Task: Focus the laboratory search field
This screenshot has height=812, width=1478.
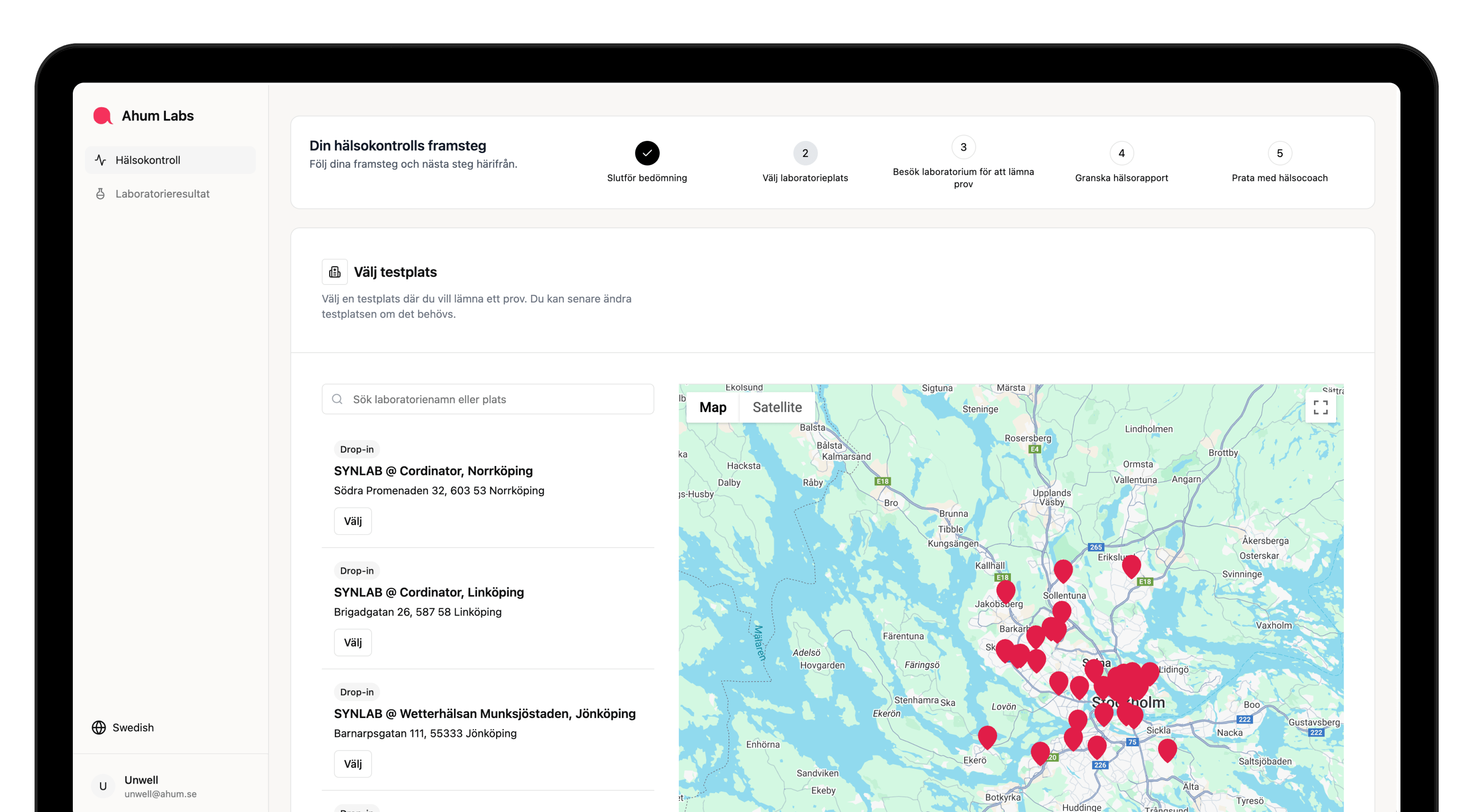Action: [x=487, y=399]
